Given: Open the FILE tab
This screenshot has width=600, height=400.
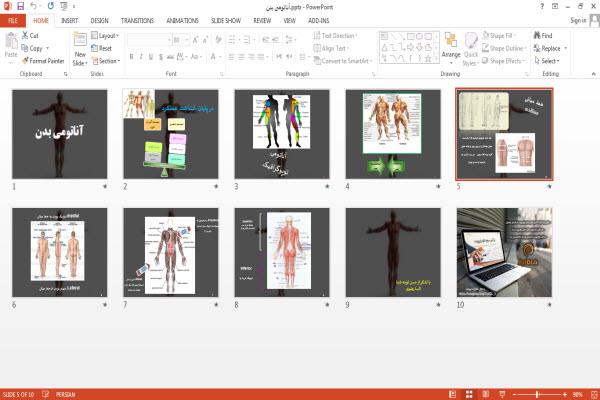Looking at the screenshot, I should [13, 21].
